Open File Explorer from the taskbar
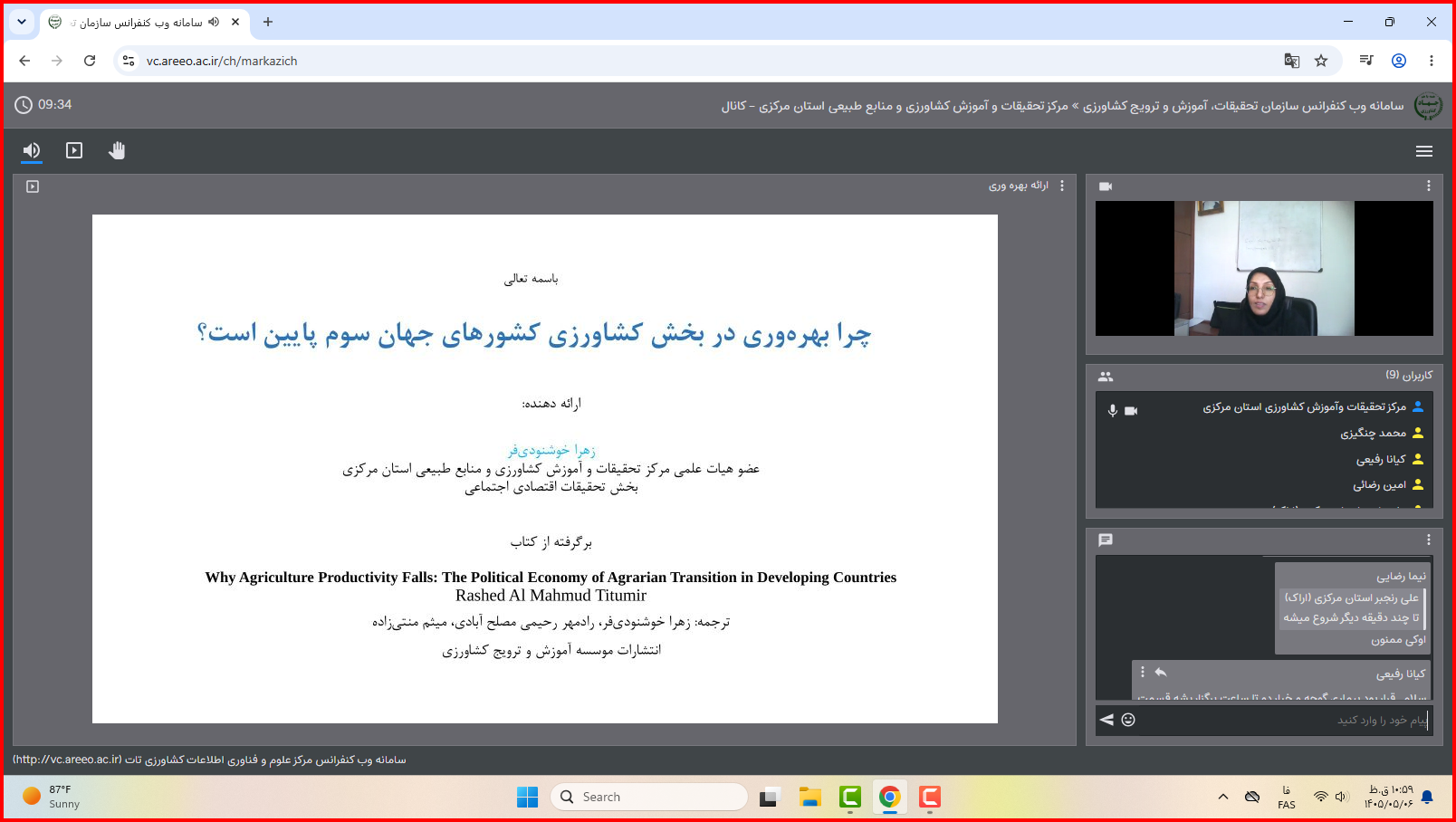The image size is (1456, 822). (x=809, y=797)
